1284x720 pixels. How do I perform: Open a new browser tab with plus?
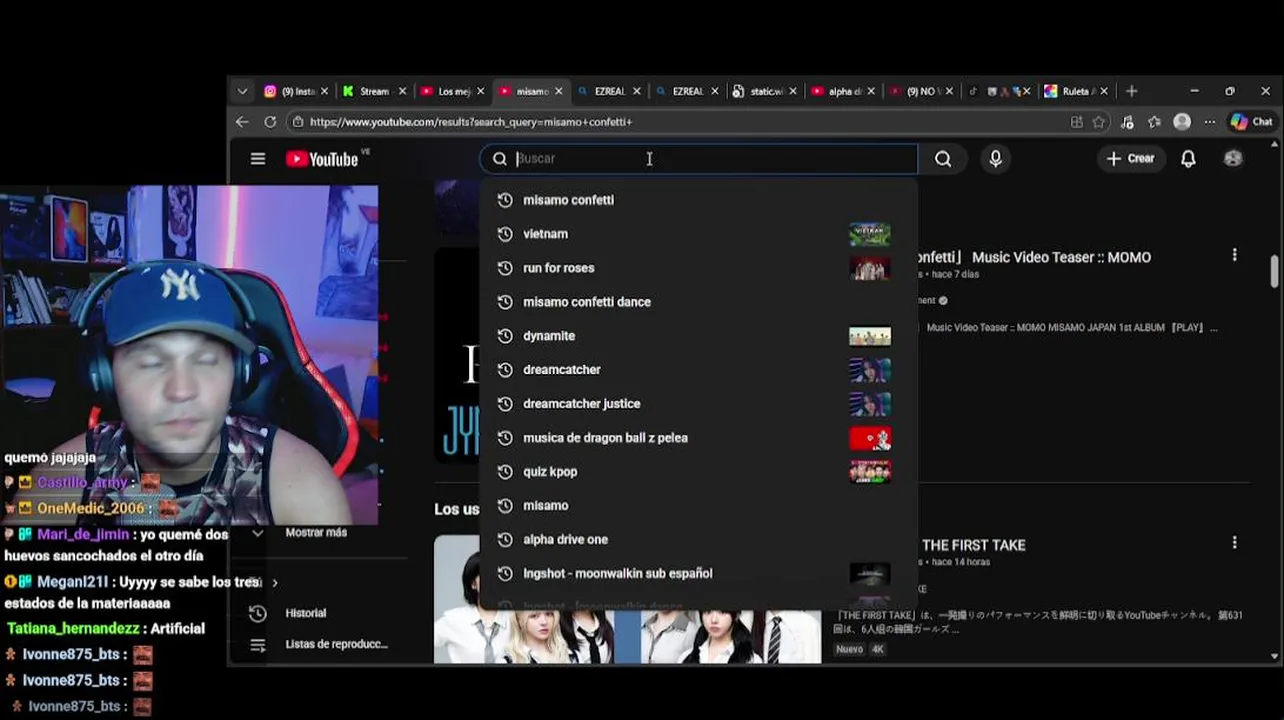pyautogui.click(x=1131, y=91)
